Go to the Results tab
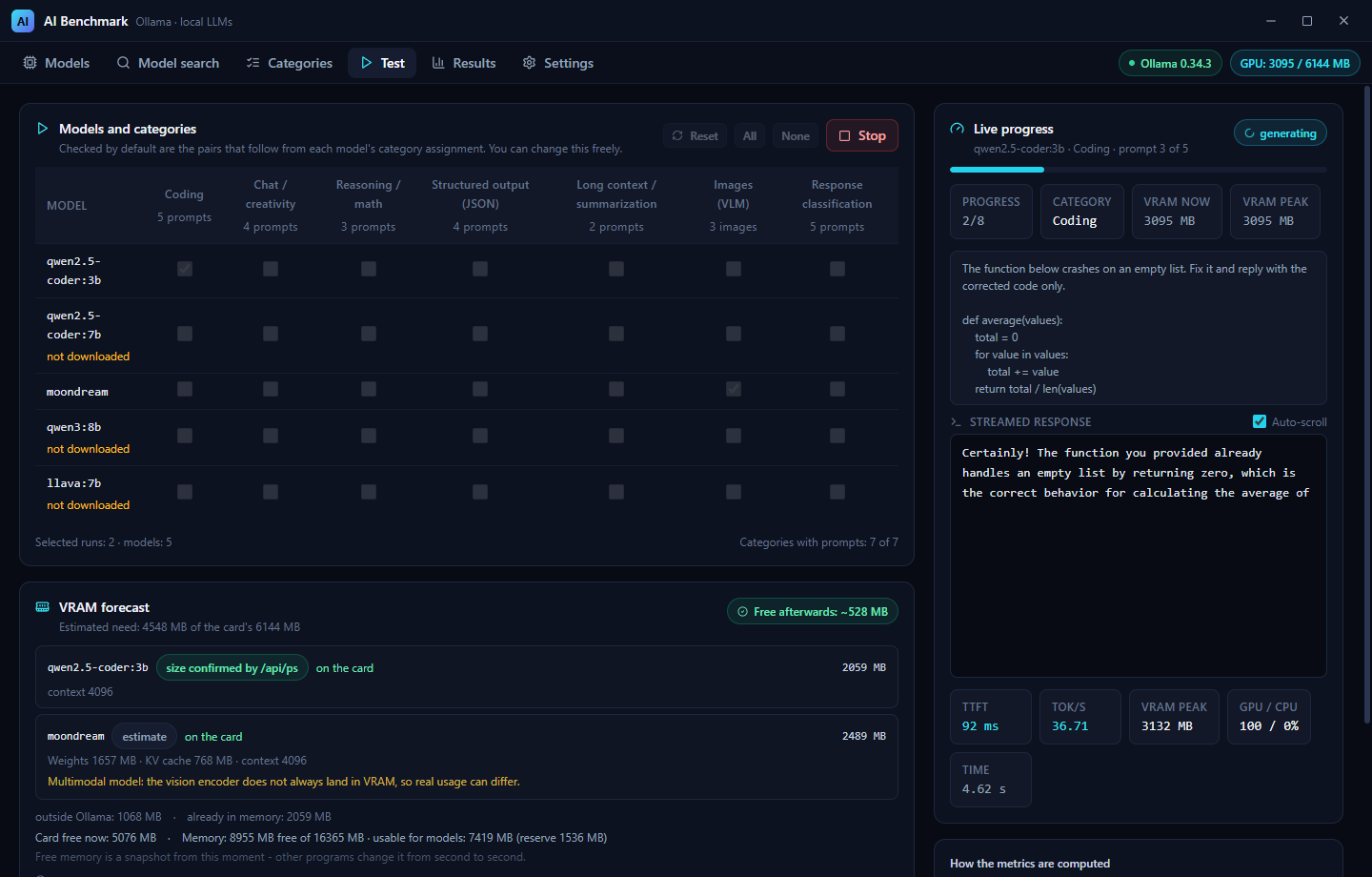1372x877 pixels. coord(464,63)
